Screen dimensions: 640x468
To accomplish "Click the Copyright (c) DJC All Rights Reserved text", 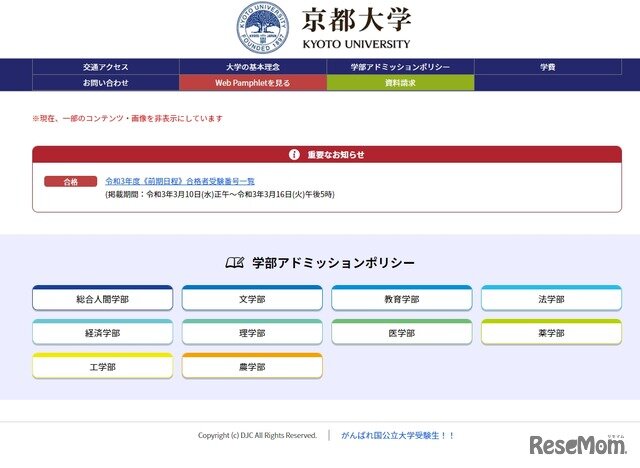I will coord(257,435).
